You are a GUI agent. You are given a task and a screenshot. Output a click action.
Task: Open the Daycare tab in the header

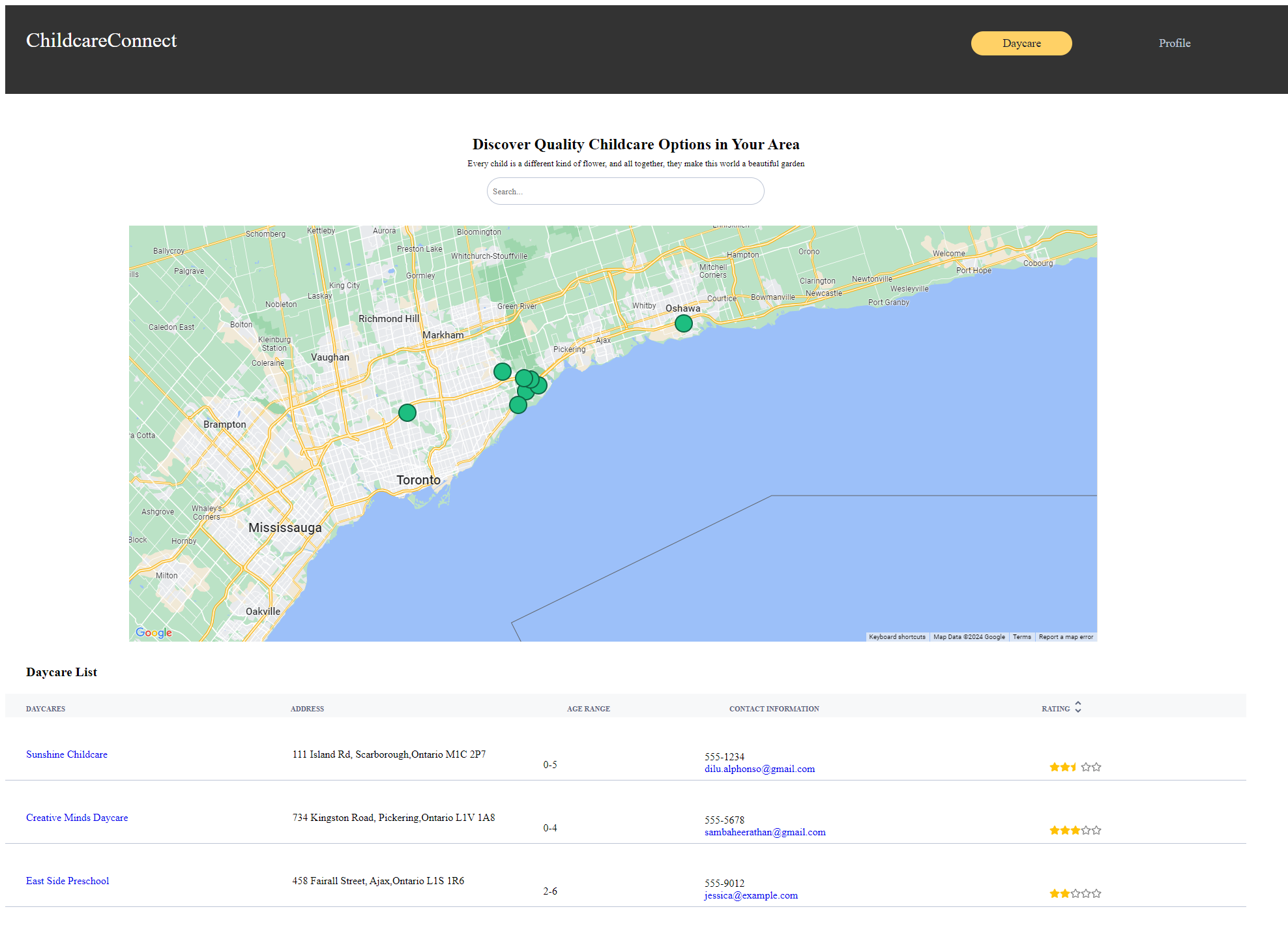(1021, 43)
